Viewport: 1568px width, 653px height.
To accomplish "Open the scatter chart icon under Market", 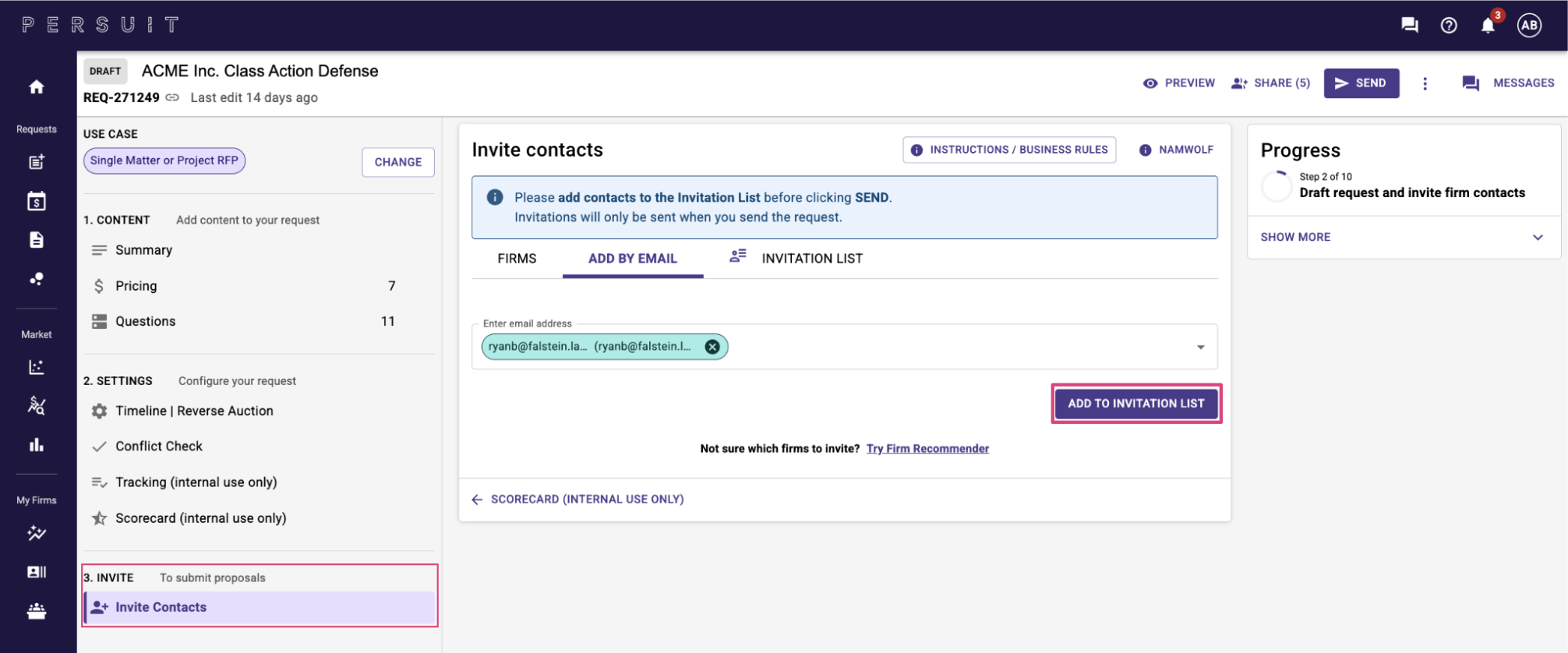I will (37, 367).
